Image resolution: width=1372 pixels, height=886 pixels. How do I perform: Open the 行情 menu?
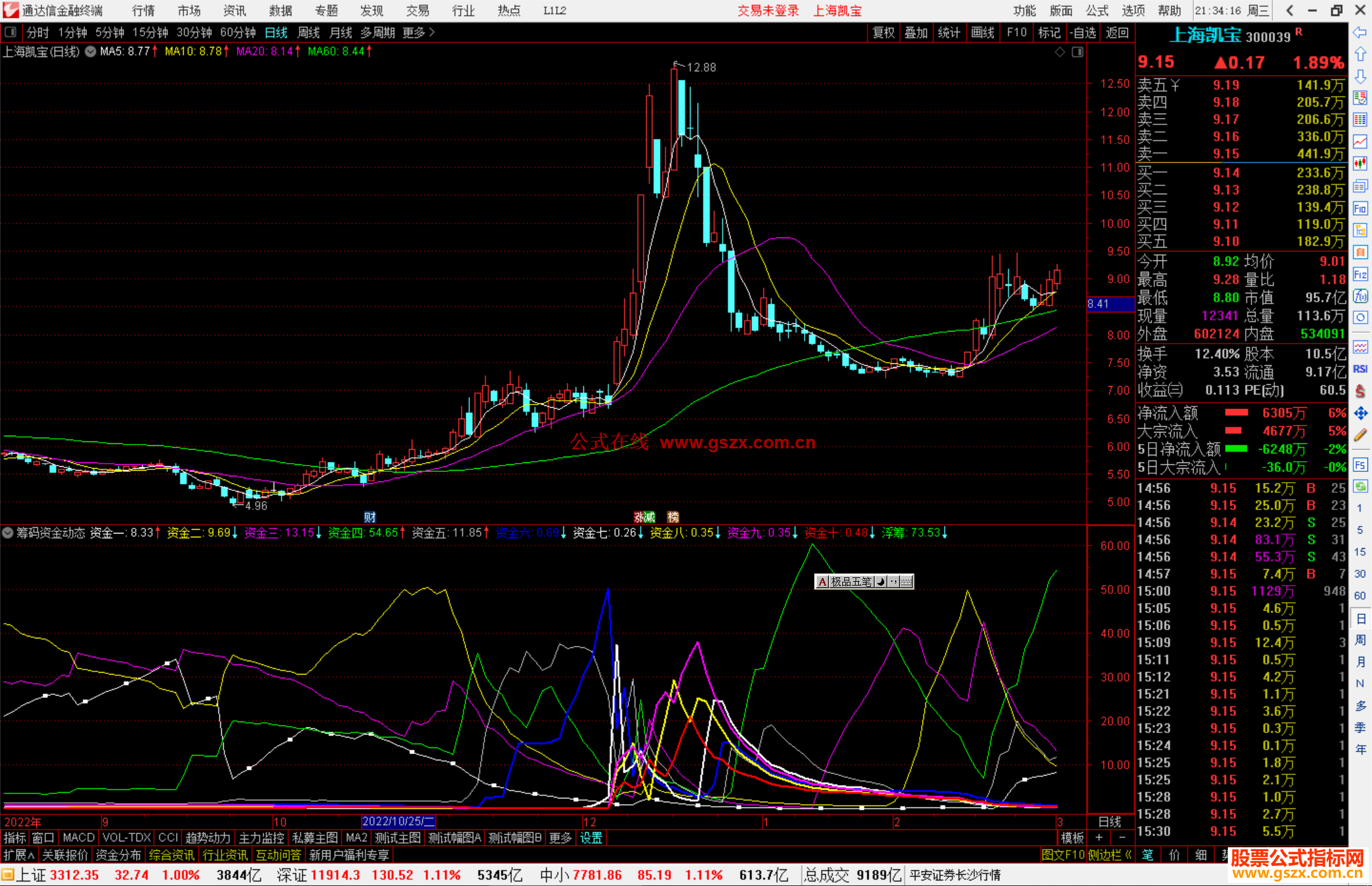[x=143, y=11]
